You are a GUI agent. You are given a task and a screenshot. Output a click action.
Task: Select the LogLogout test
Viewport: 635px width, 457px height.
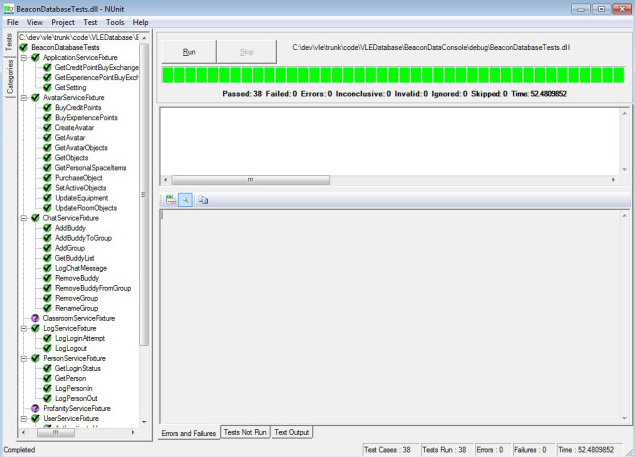point(71,348)
